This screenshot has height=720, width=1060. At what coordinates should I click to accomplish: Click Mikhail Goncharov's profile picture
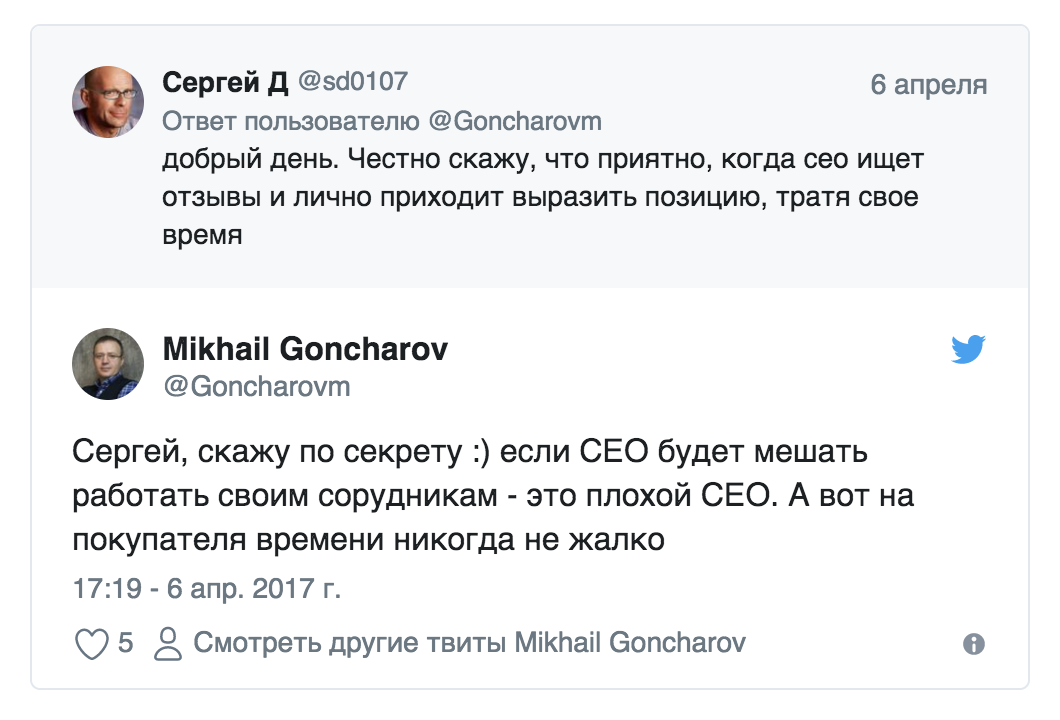pyautogui.click(x=109, y=362)
